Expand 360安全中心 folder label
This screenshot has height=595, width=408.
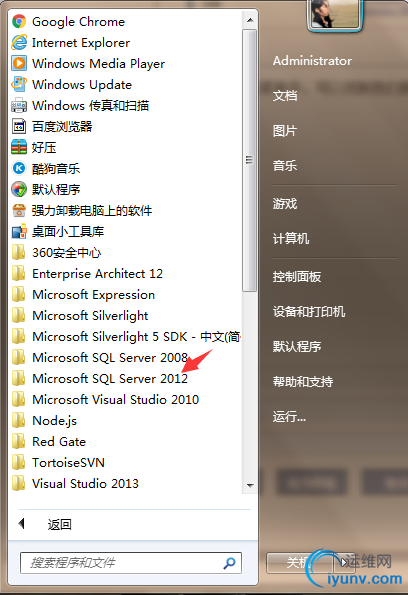[67, 252]
